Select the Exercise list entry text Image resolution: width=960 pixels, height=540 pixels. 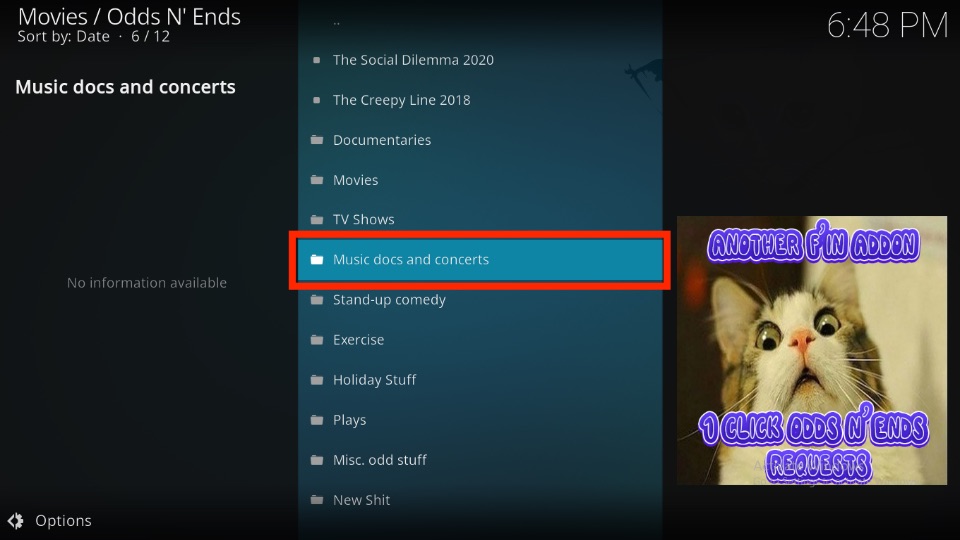[x=358, y=340]
